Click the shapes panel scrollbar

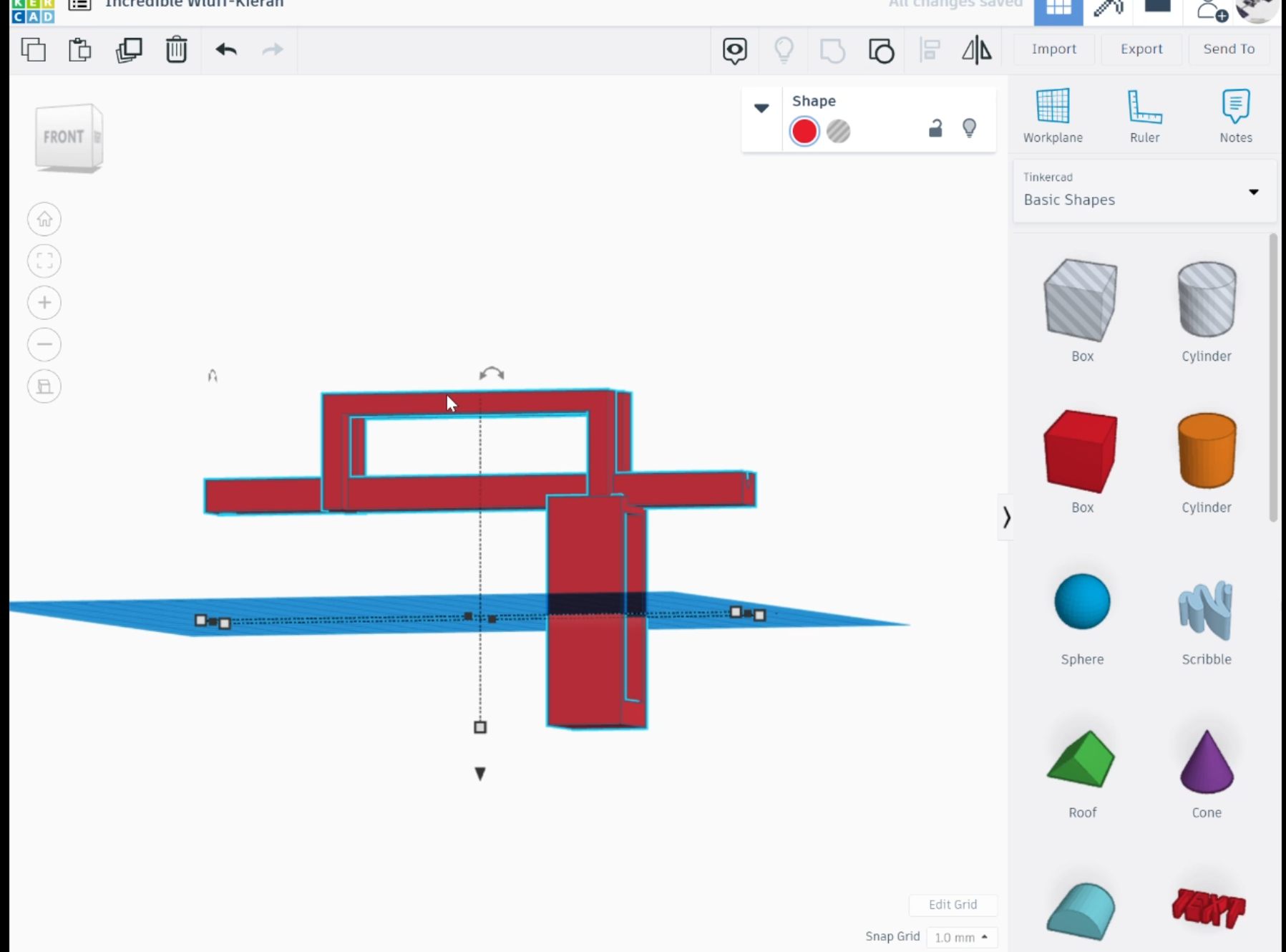point(1273,378)
